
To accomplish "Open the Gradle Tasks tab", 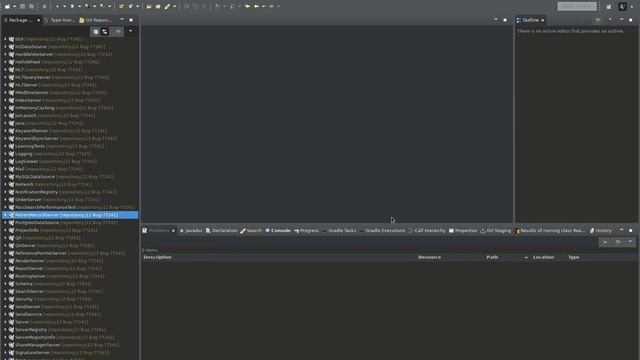I will pos(339,231).
